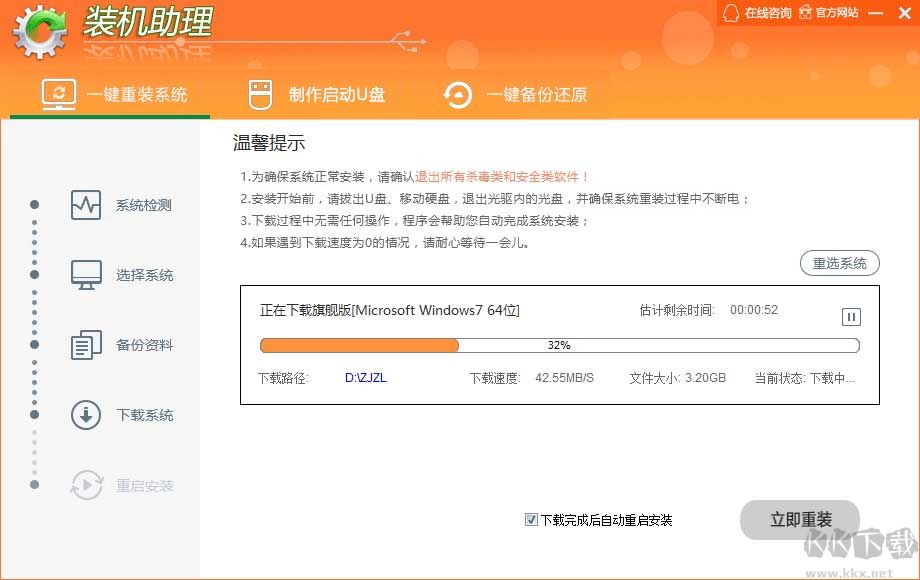This screenshot has height=580, width=920.
Task: Click the 下载系统 download icon in sidebar
Action: pyautogui.click(x=86, y=415)
